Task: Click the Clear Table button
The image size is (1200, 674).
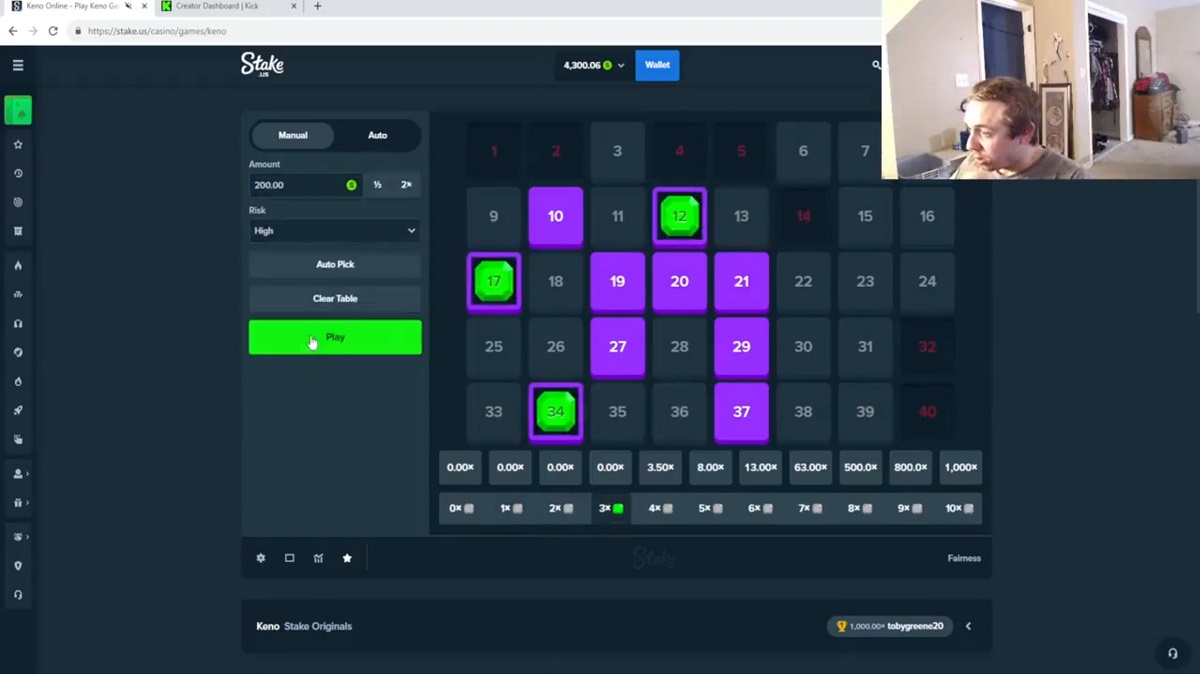Action: click(x=335, y=298)
